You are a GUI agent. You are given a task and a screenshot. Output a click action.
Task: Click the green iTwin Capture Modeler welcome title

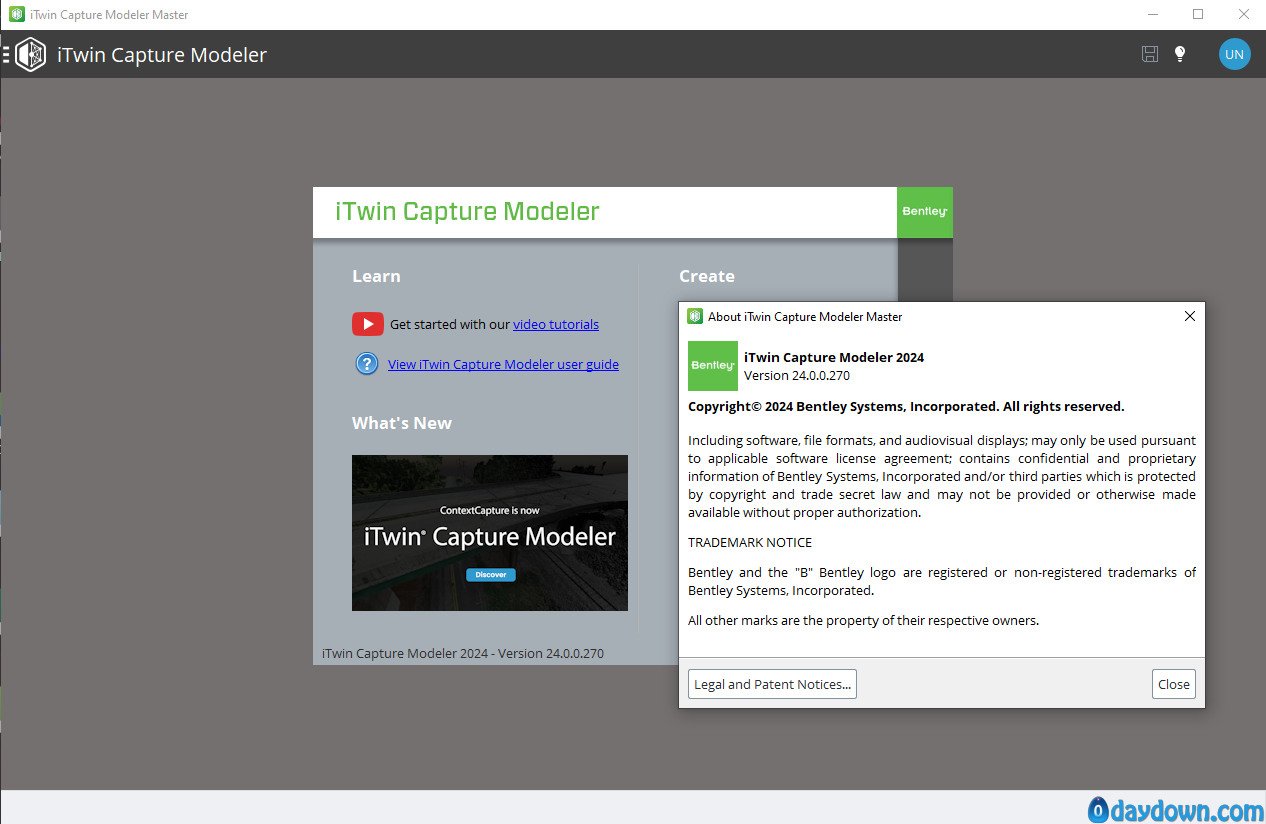tap(467, 211)
